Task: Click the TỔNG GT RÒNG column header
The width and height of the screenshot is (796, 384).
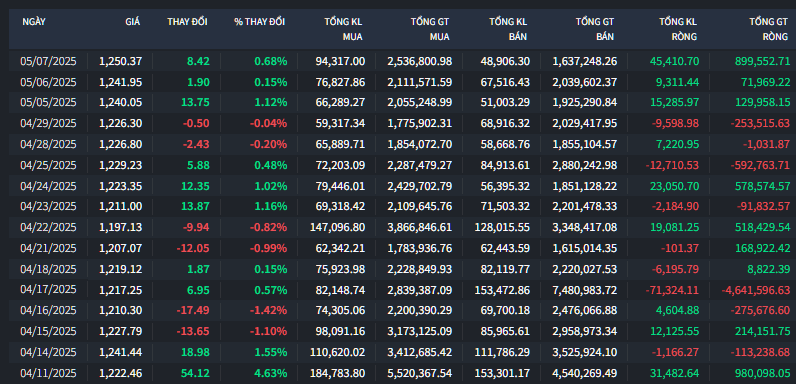Action: [769, 29]
